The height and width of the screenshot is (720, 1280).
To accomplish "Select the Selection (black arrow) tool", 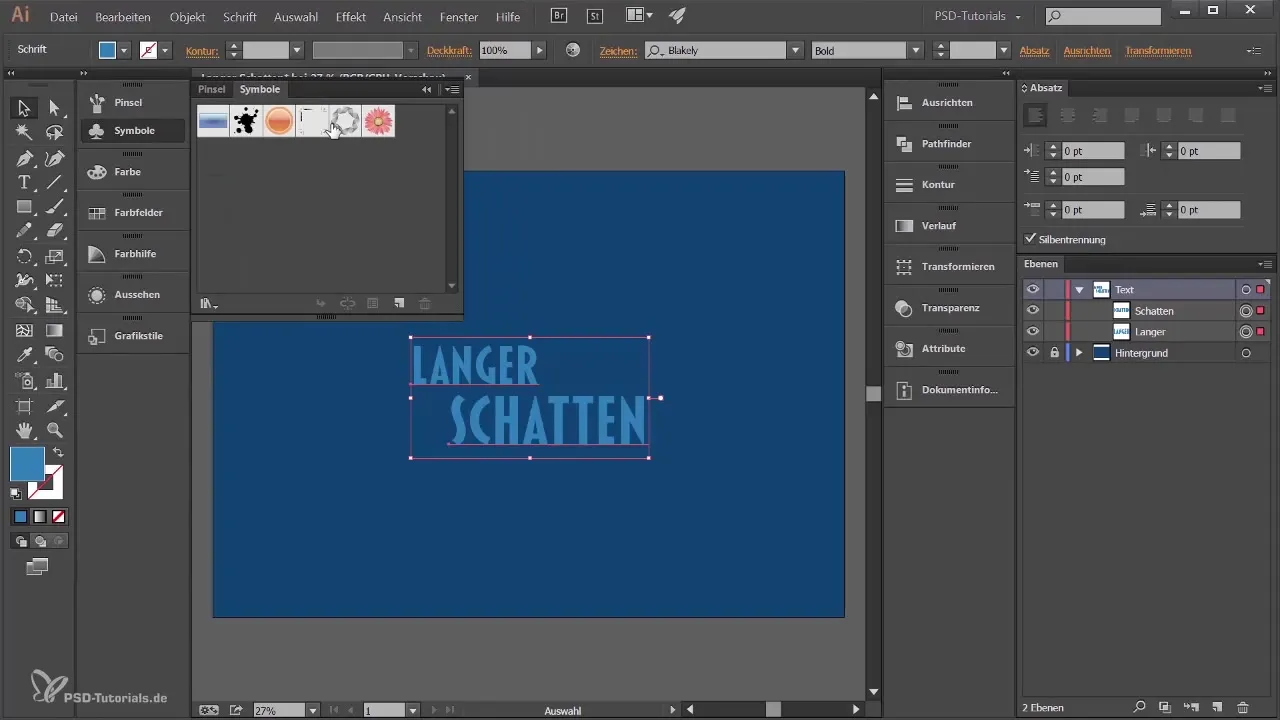I will [24, 108].
